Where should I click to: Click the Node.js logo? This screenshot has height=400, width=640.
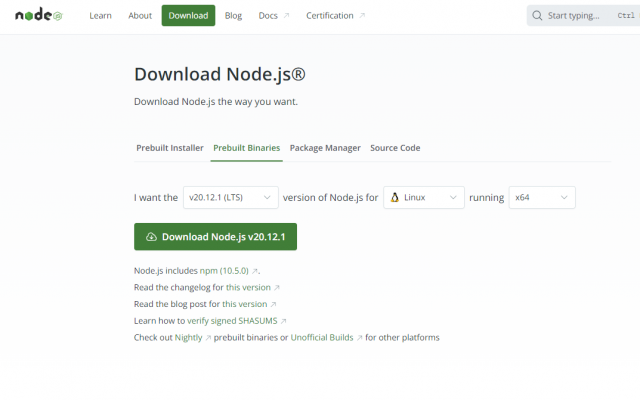39,15
